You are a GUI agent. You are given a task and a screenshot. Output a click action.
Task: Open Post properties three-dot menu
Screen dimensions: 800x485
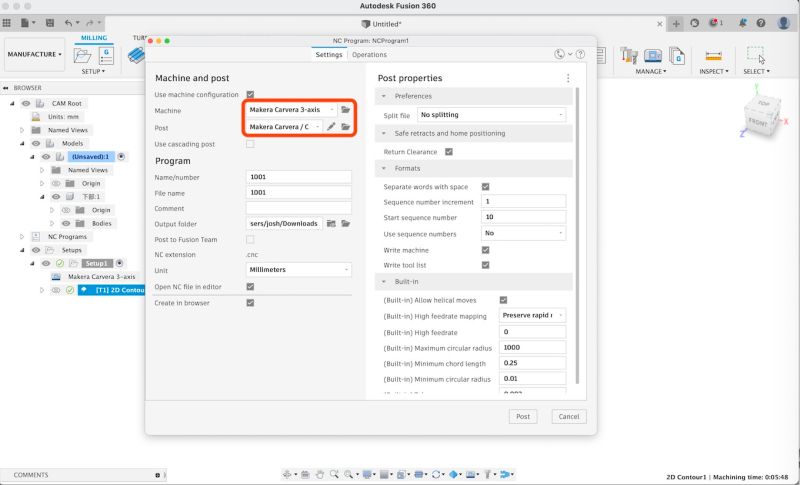click(x=568, y=78)
